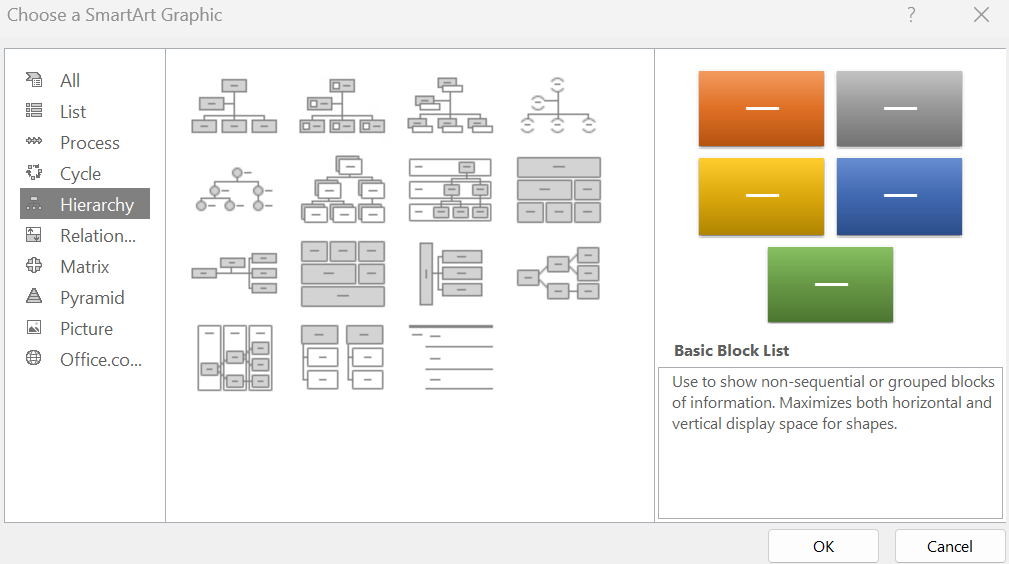Choose the Circle Picture Hierarchy layout

[x=234, y=190]
